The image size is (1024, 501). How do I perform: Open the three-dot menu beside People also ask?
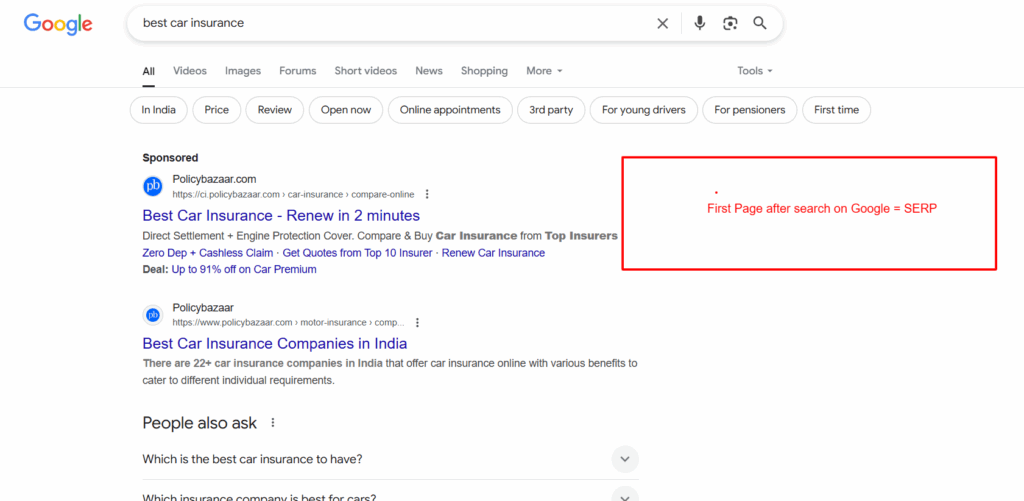273,423
